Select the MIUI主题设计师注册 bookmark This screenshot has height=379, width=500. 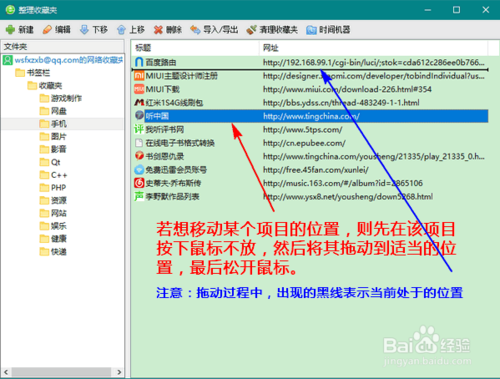tap(311, 76)
